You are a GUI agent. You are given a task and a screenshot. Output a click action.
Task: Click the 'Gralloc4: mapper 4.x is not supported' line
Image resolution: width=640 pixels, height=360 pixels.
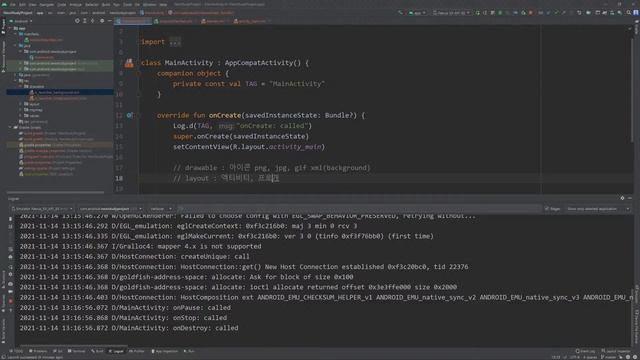pos(140,247)
